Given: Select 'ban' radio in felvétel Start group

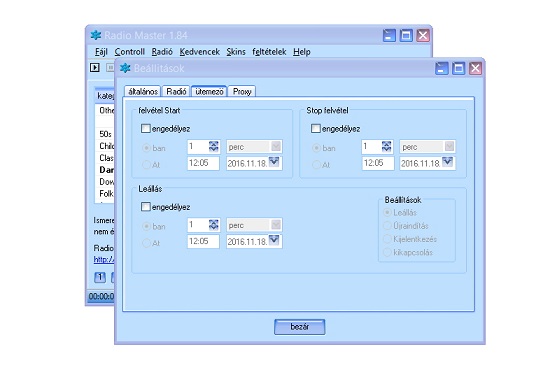Looking at the screenshot, I should point(146,148).
